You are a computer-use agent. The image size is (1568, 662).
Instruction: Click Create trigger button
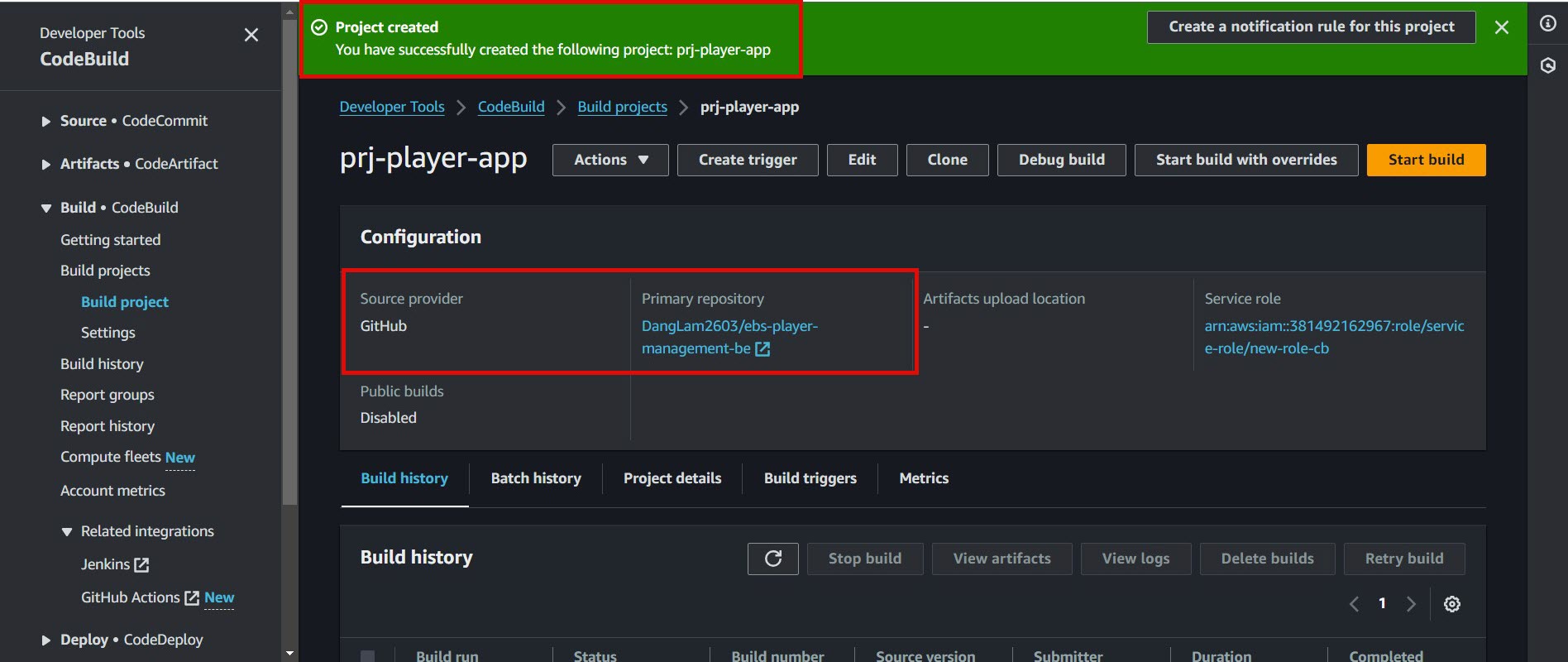coord(748,160)
